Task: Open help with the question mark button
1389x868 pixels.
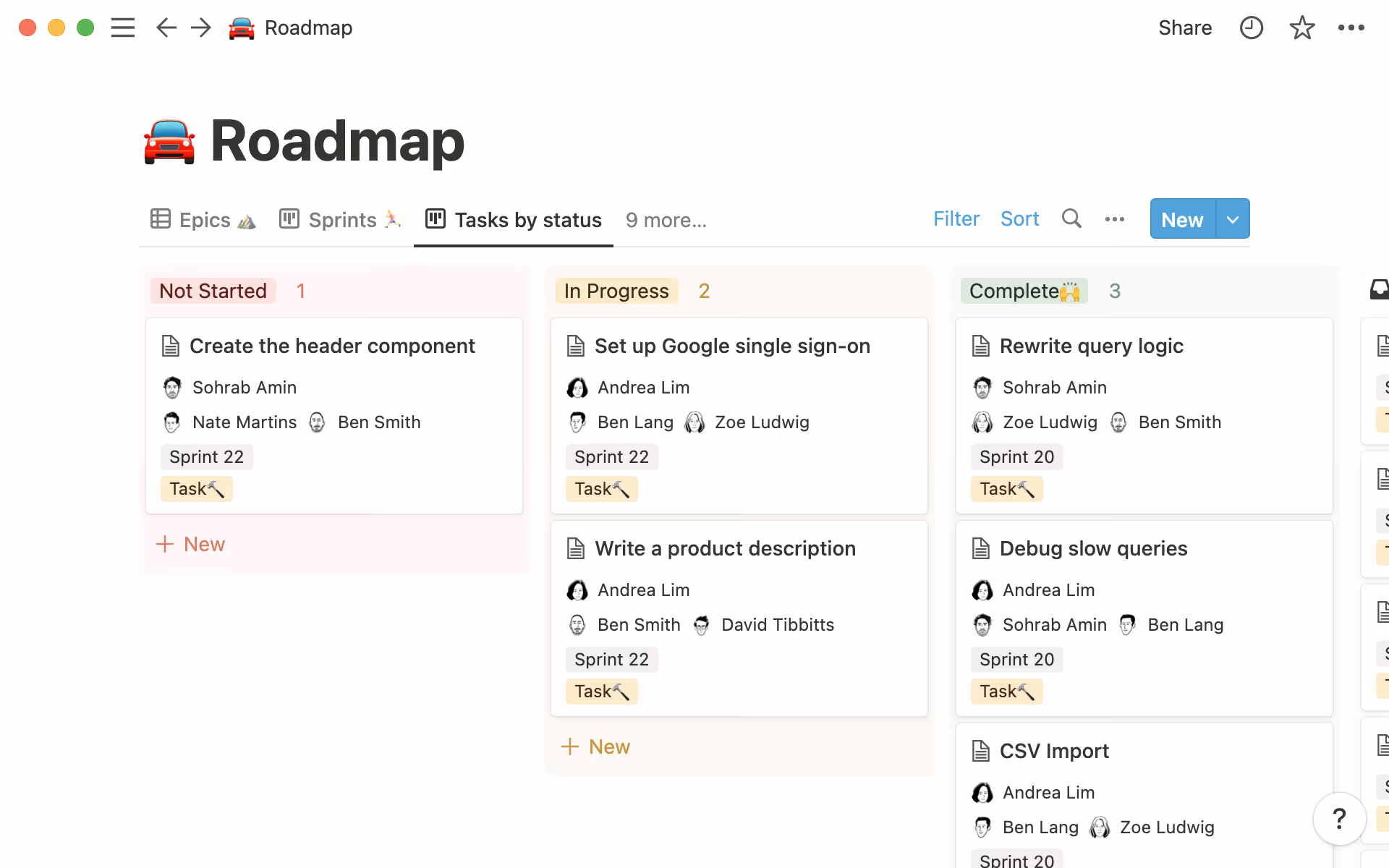Action: coord(1340,819)
